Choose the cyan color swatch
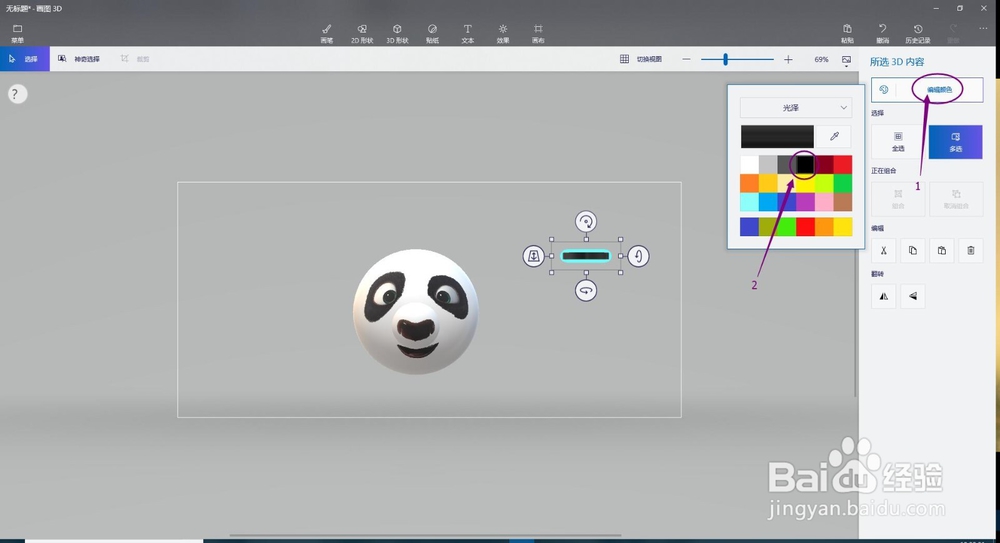 pyautogui.click(x=749, y=202)
